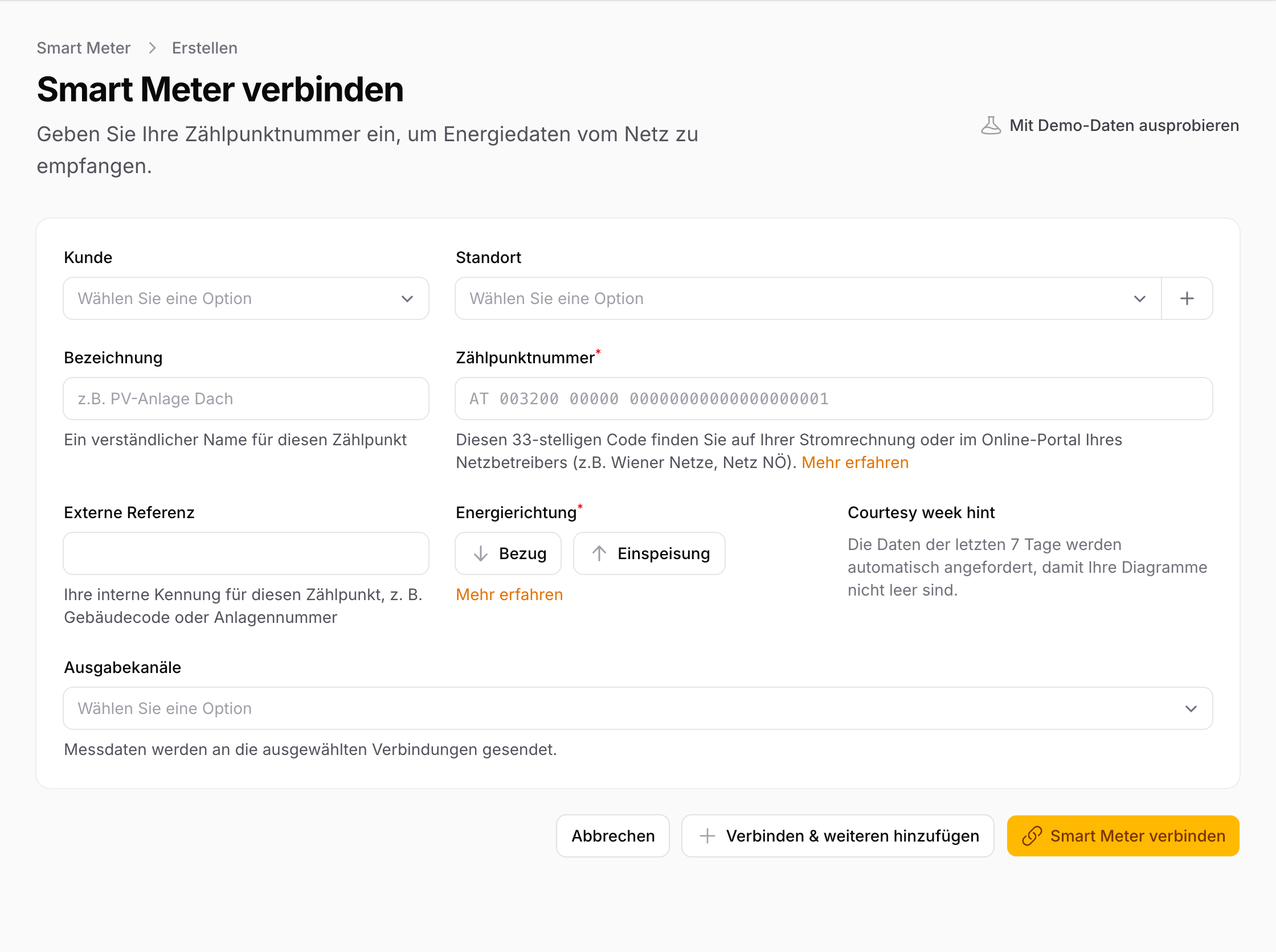Click into the Zählpunktnummer input field

pos(833,398)
